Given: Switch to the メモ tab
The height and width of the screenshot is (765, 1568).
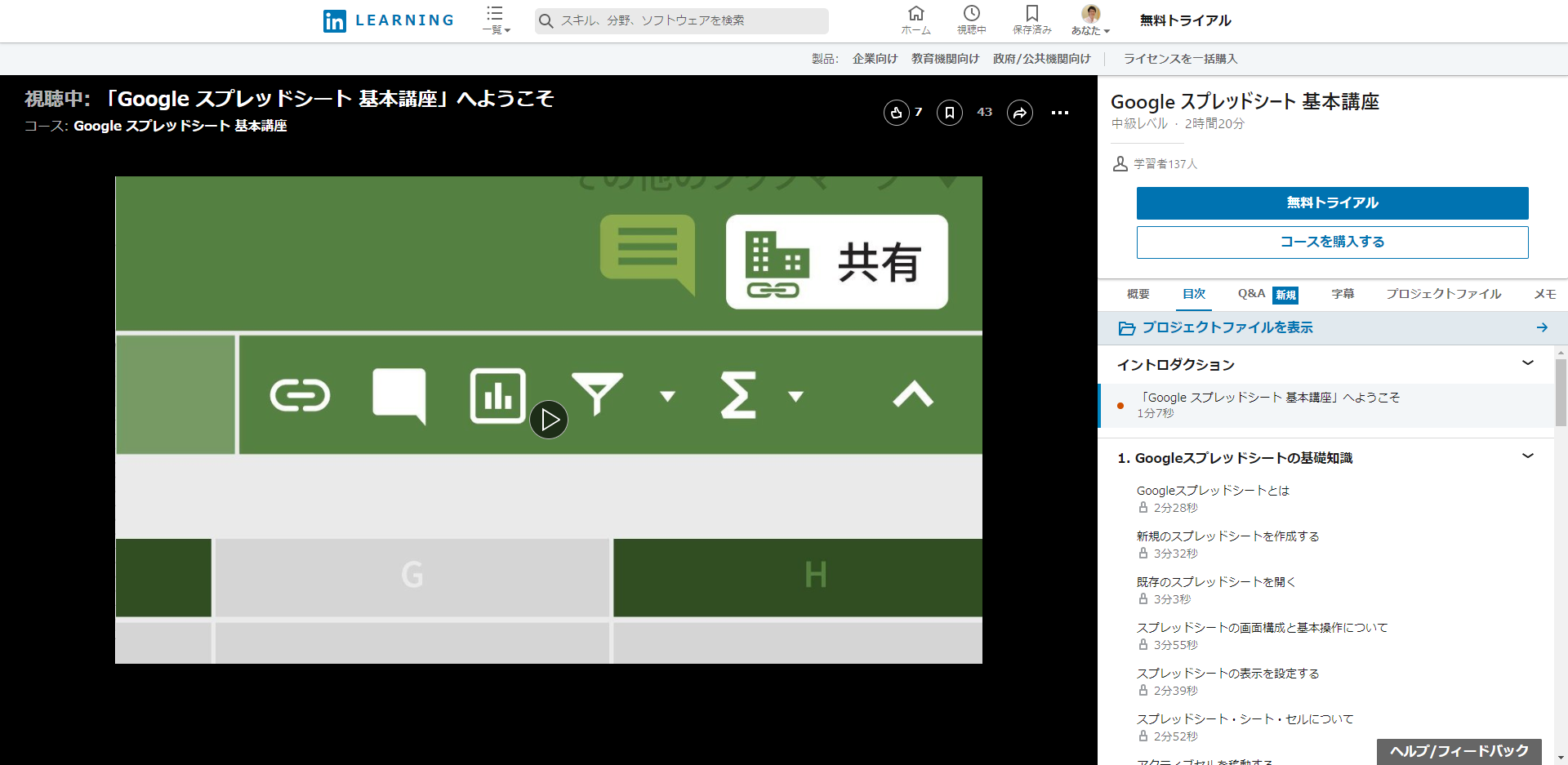Looking at the screenshot, I should click(x=1544, y=294).
